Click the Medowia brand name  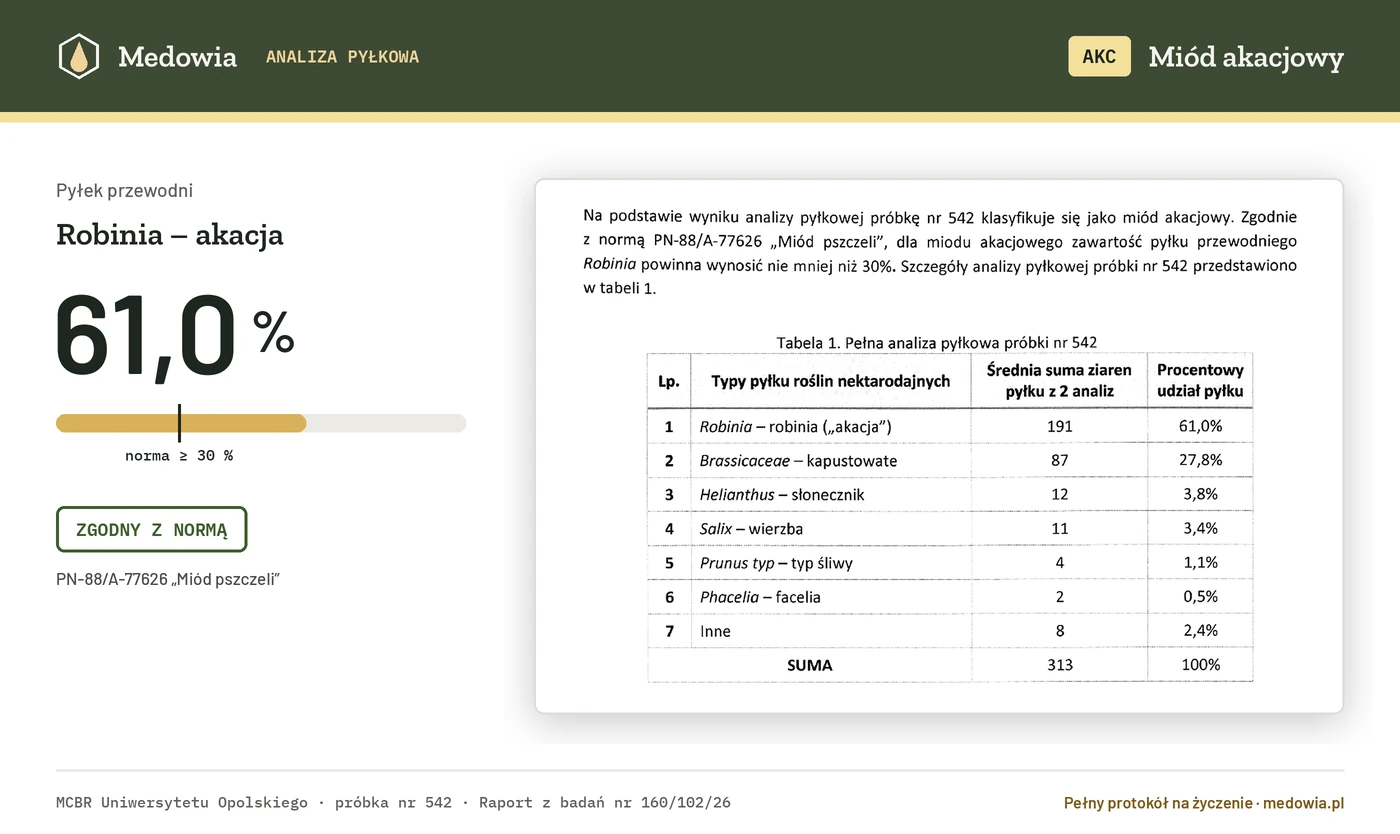coord(177,57)
